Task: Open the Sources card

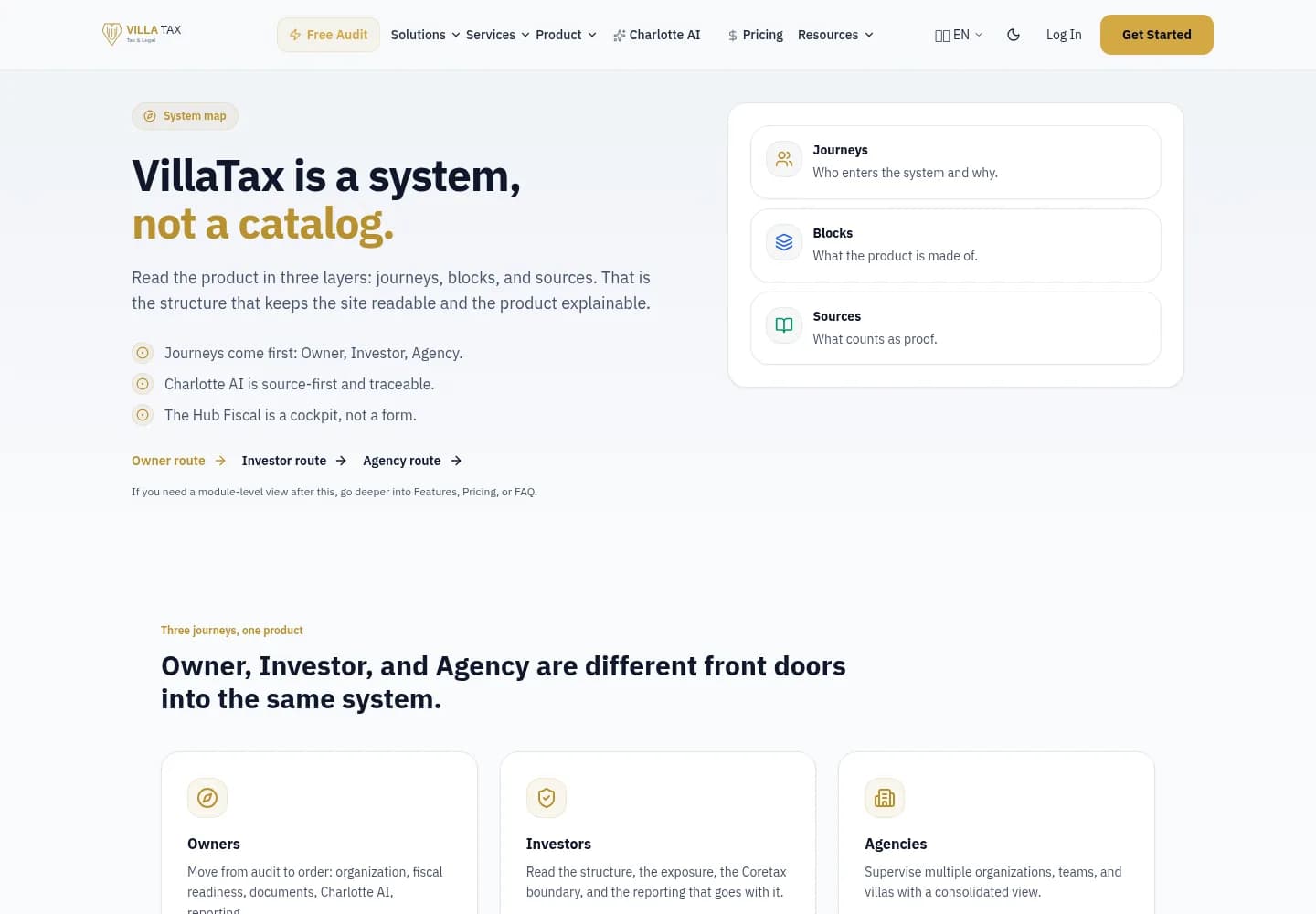Action: pos(956,328)
